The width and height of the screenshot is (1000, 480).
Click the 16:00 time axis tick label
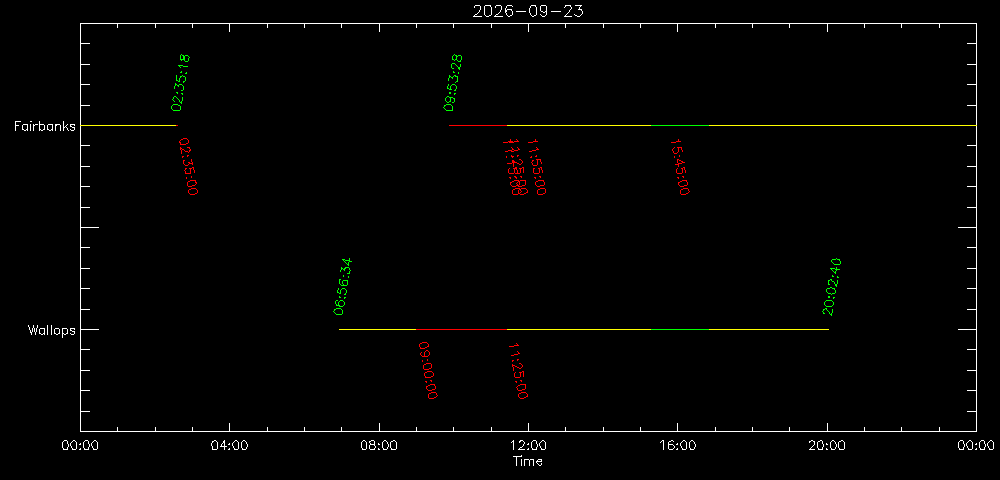pyautogui.click(x=677, y=446)
